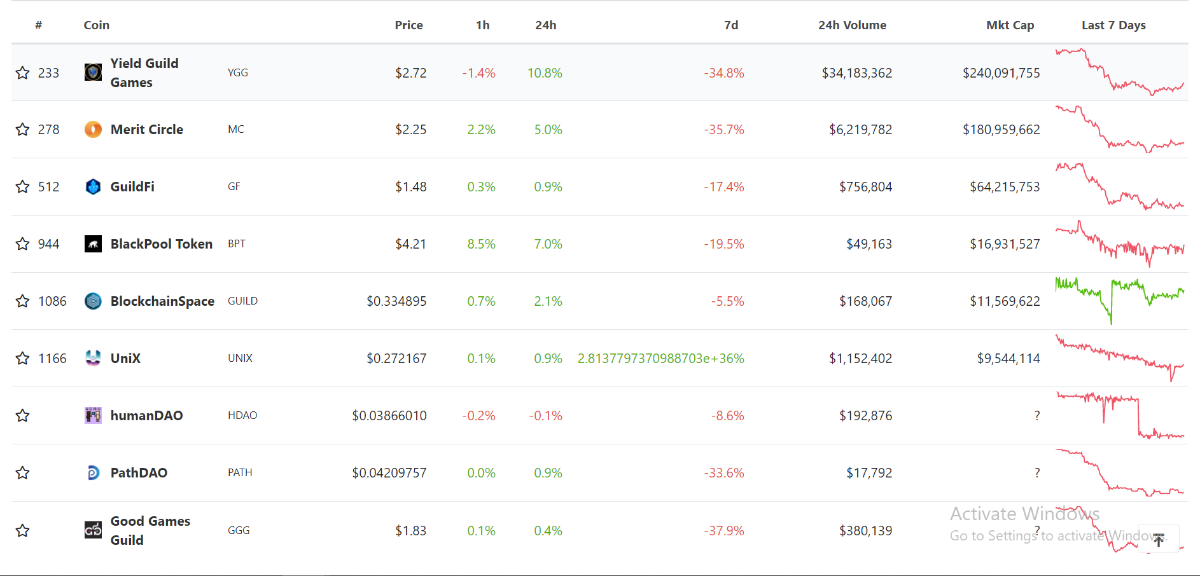Click the humanDAO coin icon
1200x576 pixels.
coord(93,415)
